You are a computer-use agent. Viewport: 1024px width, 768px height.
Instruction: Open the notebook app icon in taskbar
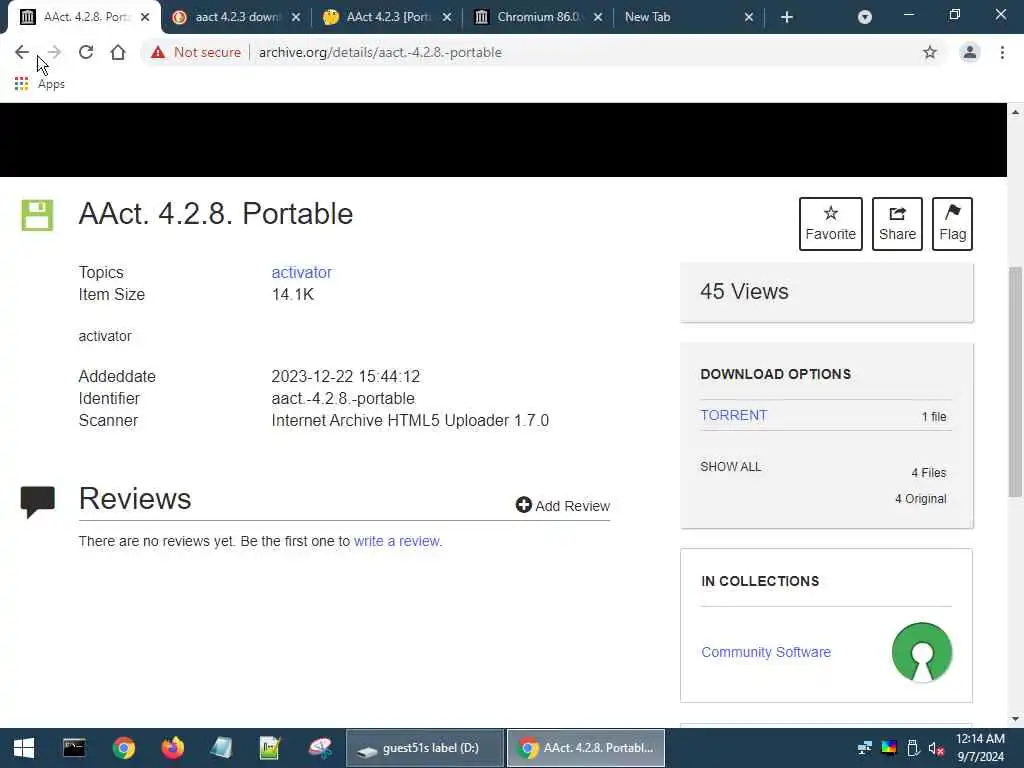click(221, 748)
